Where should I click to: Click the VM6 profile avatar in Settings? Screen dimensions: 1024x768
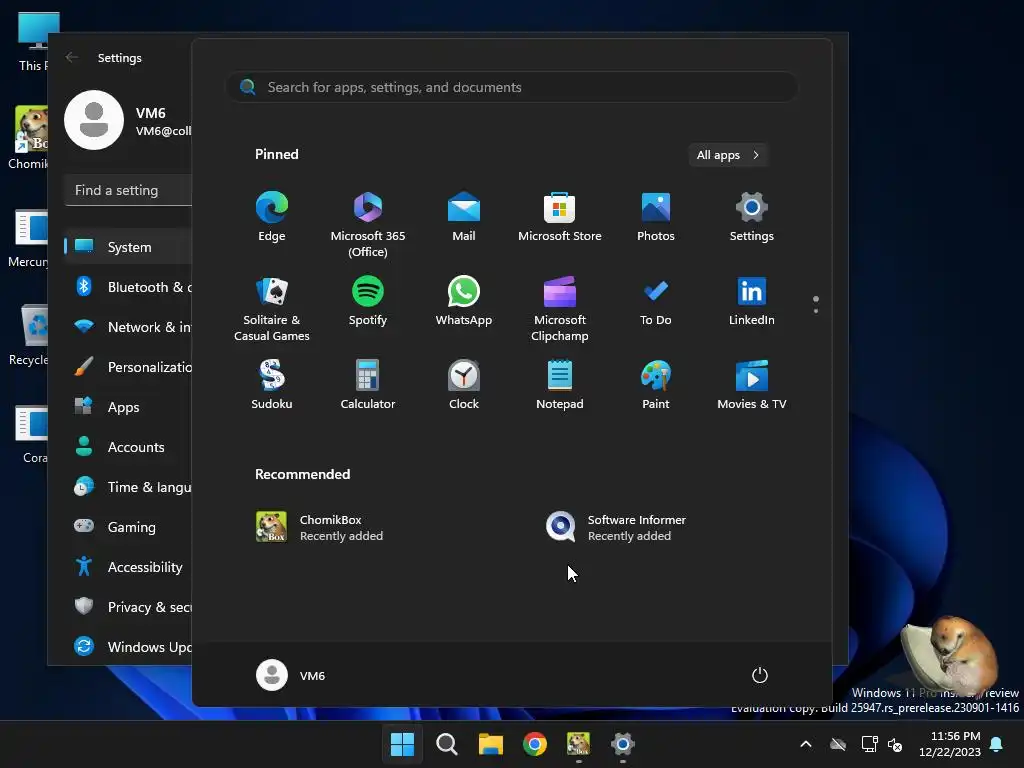[94, 120]
